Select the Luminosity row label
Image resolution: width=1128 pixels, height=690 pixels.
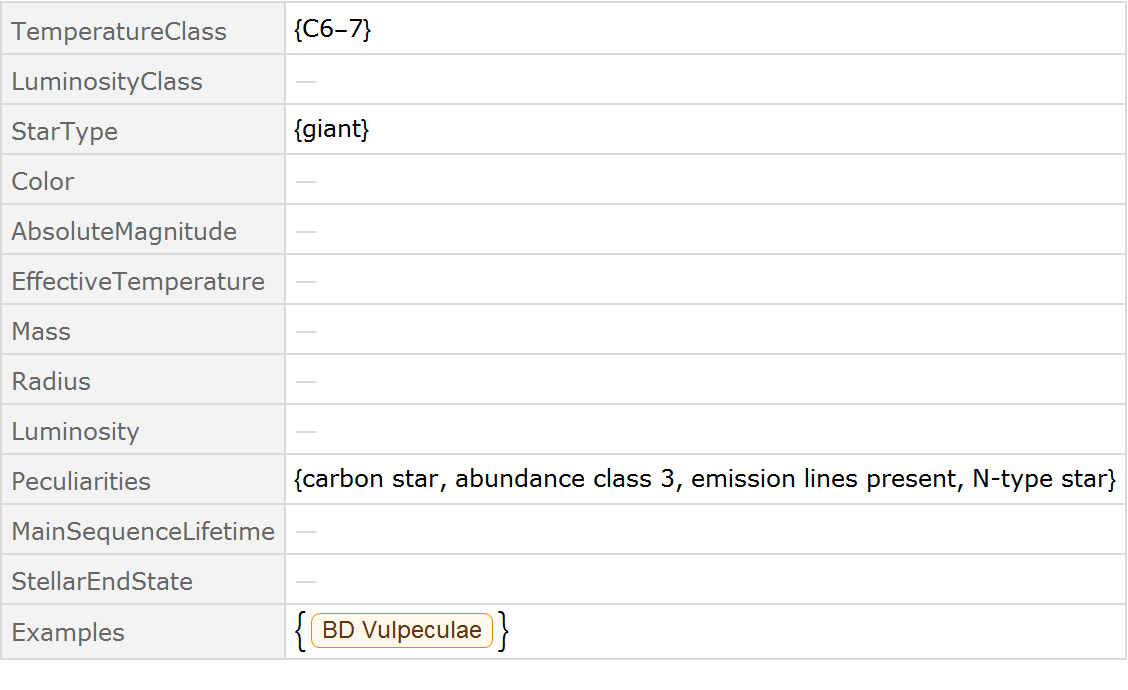(x=75, y=431)
